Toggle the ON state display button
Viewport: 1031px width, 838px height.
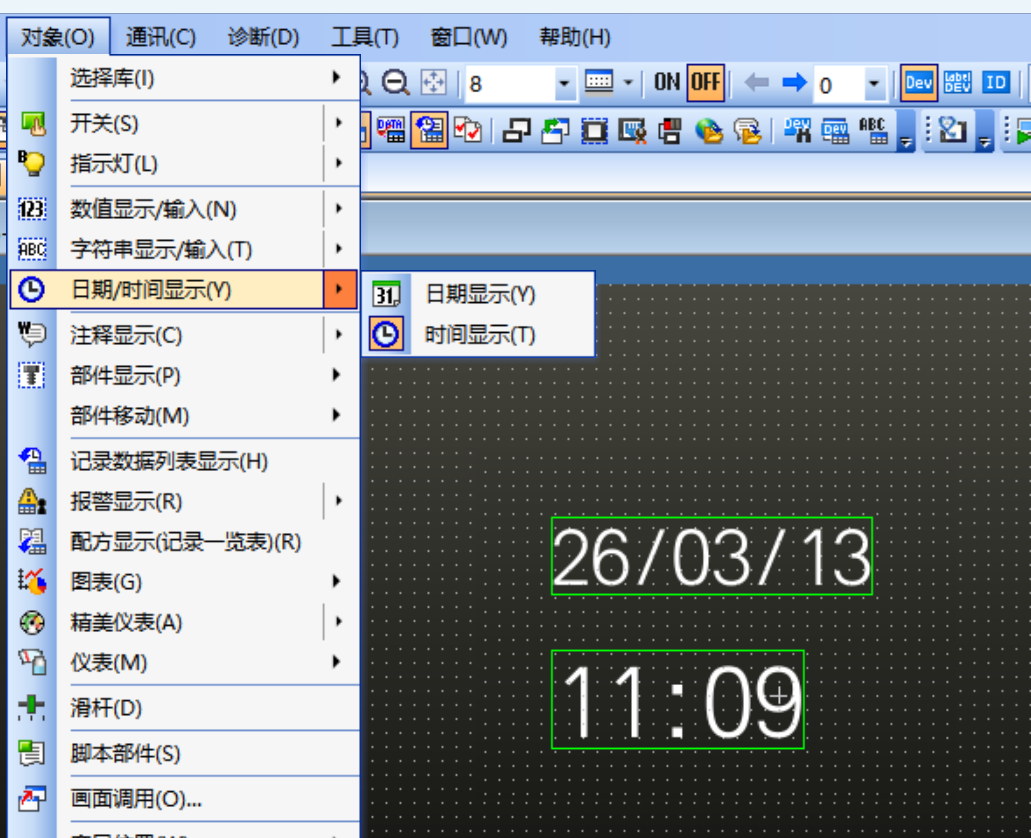pos(667,83)
